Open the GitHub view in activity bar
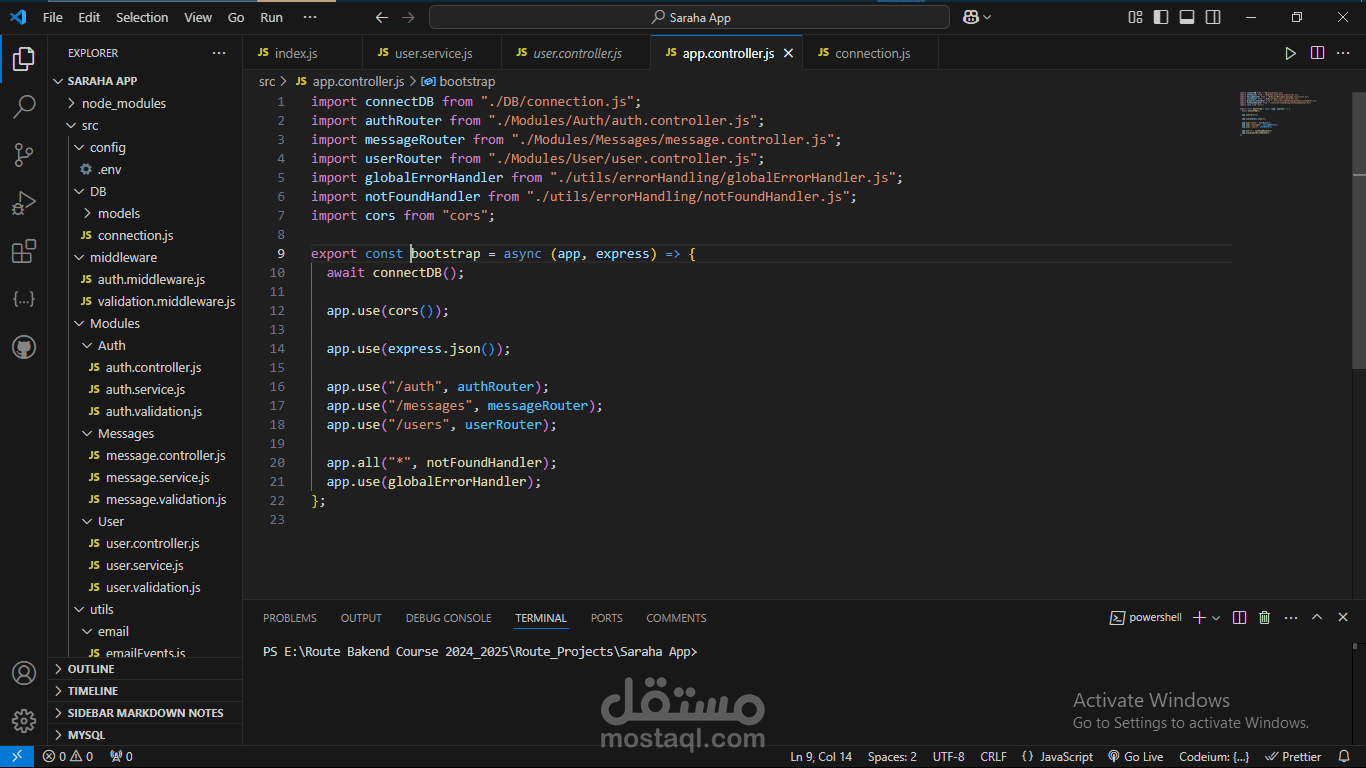Image resolution: width=1366 pixels, height=768 pixels. point(24,347)
